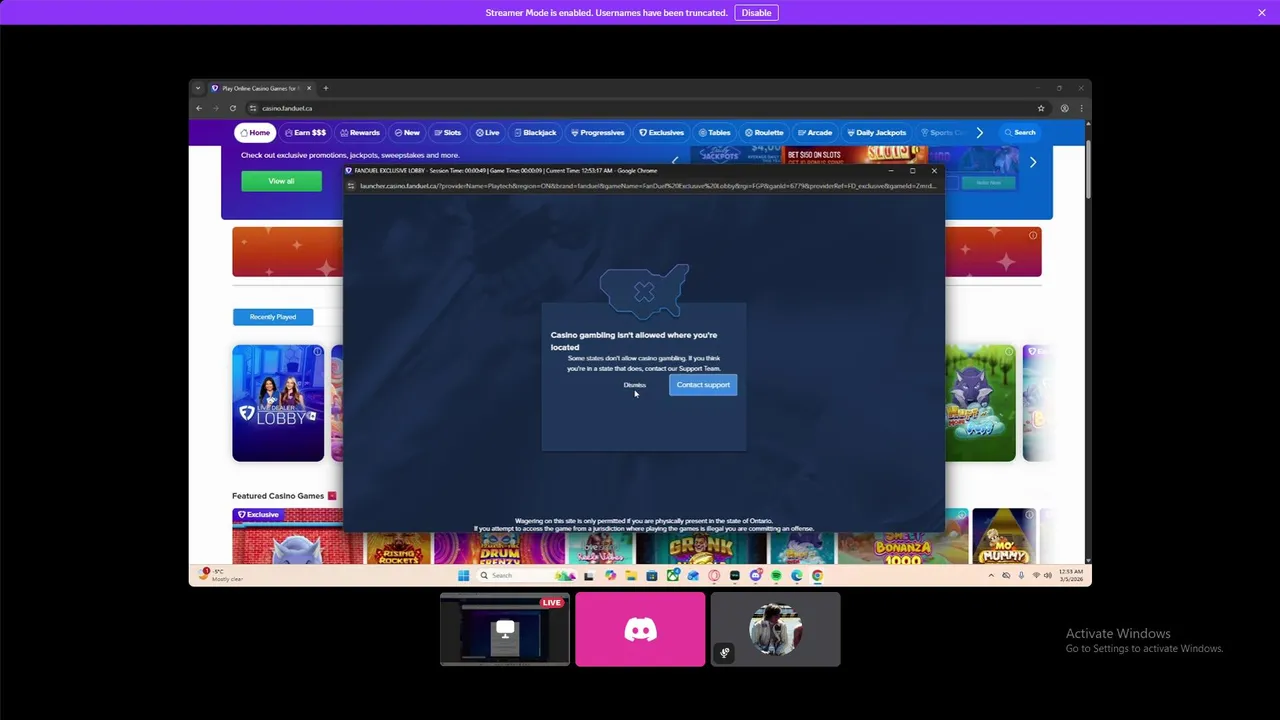
Task: Open the Roulette category
Action: pos(765,132)
